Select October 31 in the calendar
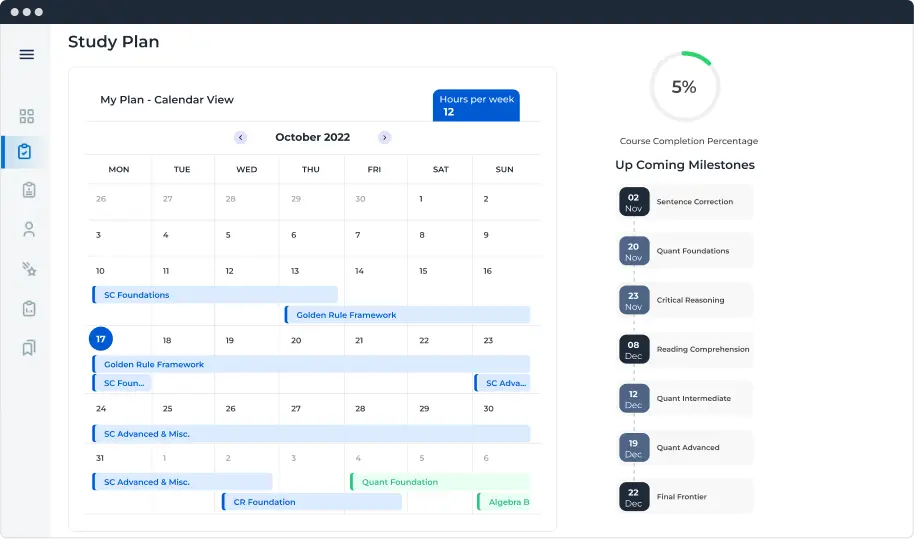Viewport: 914px width, 539px height. click(100, 458)
